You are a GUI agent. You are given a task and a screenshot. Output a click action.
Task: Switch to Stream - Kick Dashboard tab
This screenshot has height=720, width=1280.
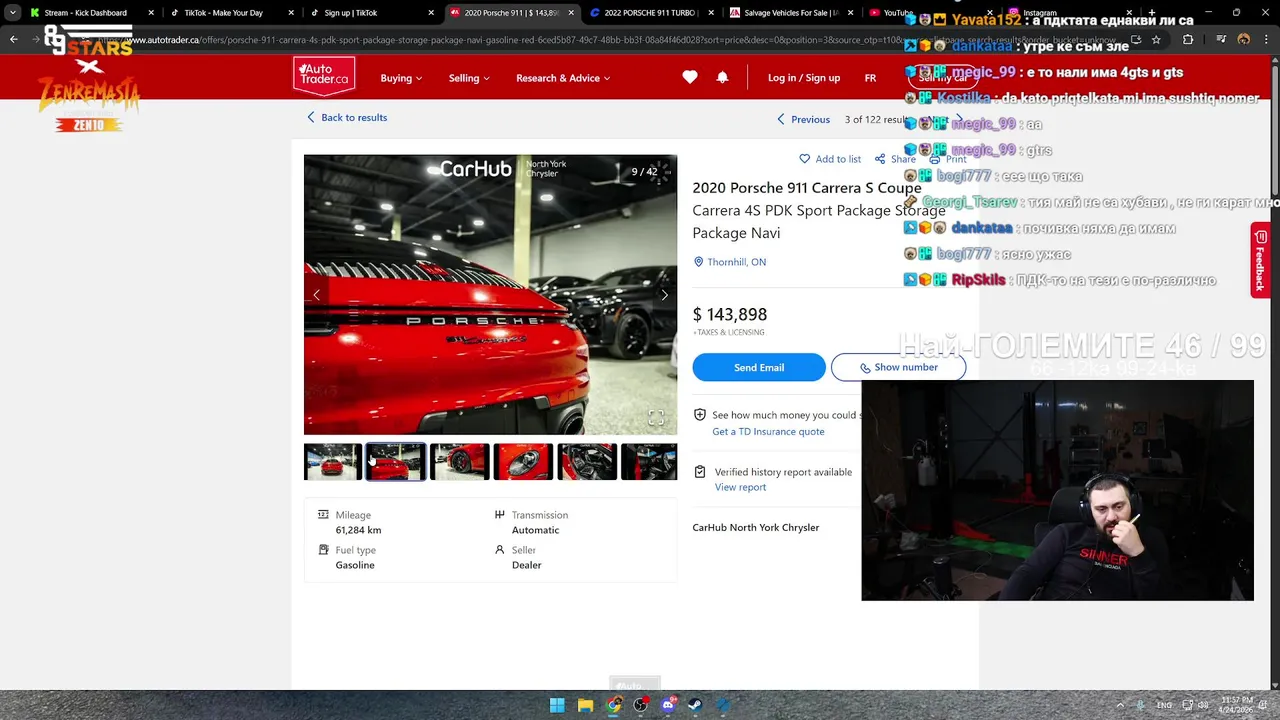(x=92, y=13)
